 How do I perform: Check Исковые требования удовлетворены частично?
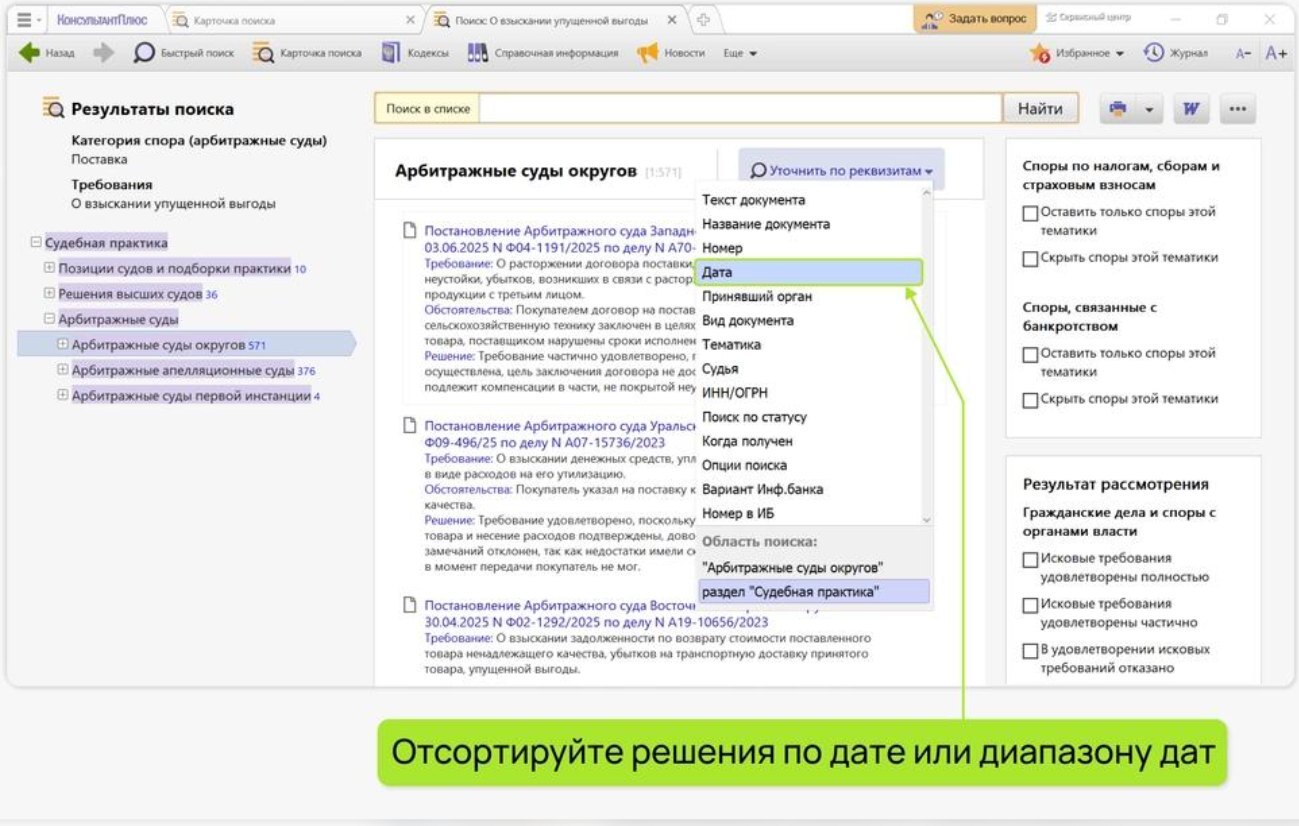click(x=1030, y=604)
